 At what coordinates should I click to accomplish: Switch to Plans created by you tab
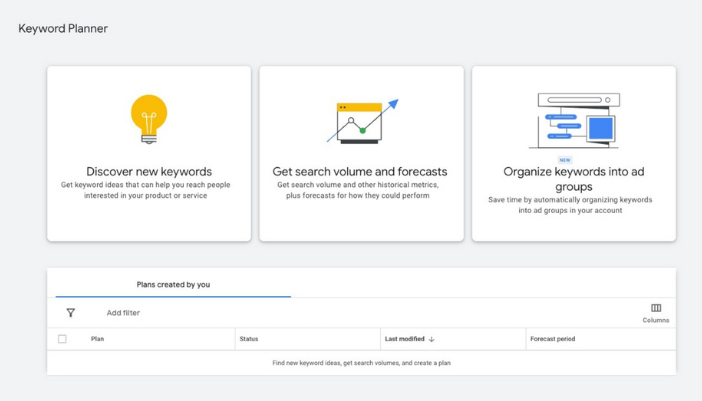point(173,285)
